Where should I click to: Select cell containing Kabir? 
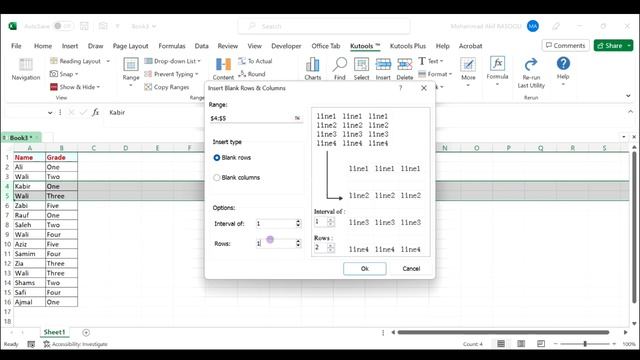point(29,186)
